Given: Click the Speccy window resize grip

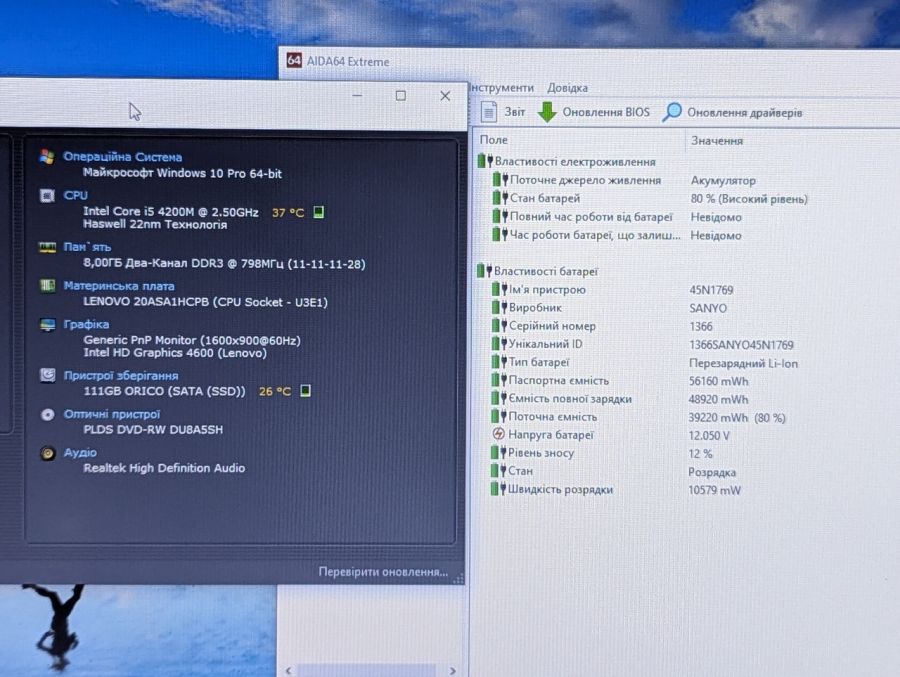Looking at the screenshot, I should click(458, 578).
